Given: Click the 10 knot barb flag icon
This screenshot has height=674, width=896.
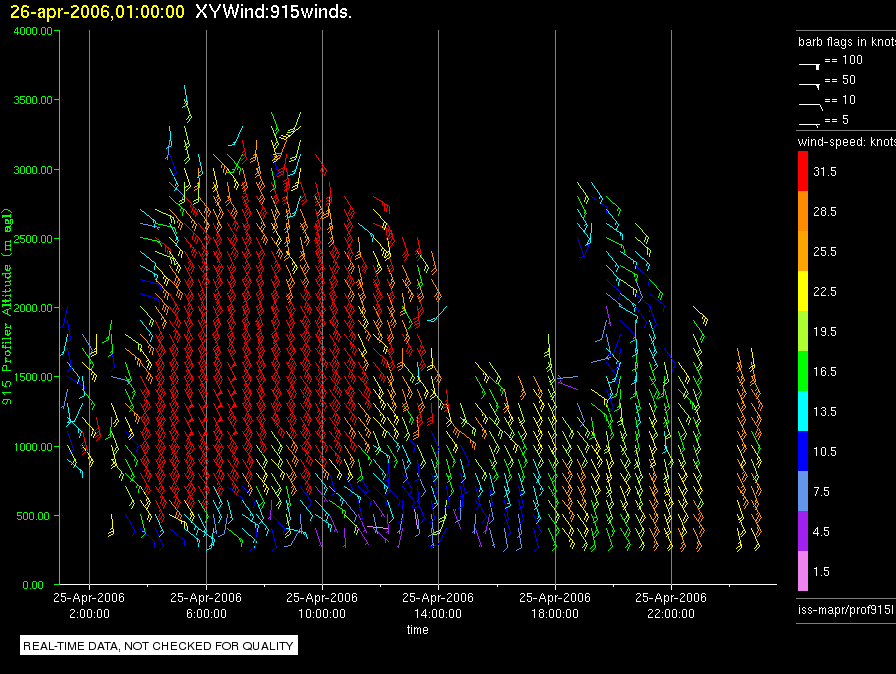Looking at the screenshot, I should tap(810, 103).
